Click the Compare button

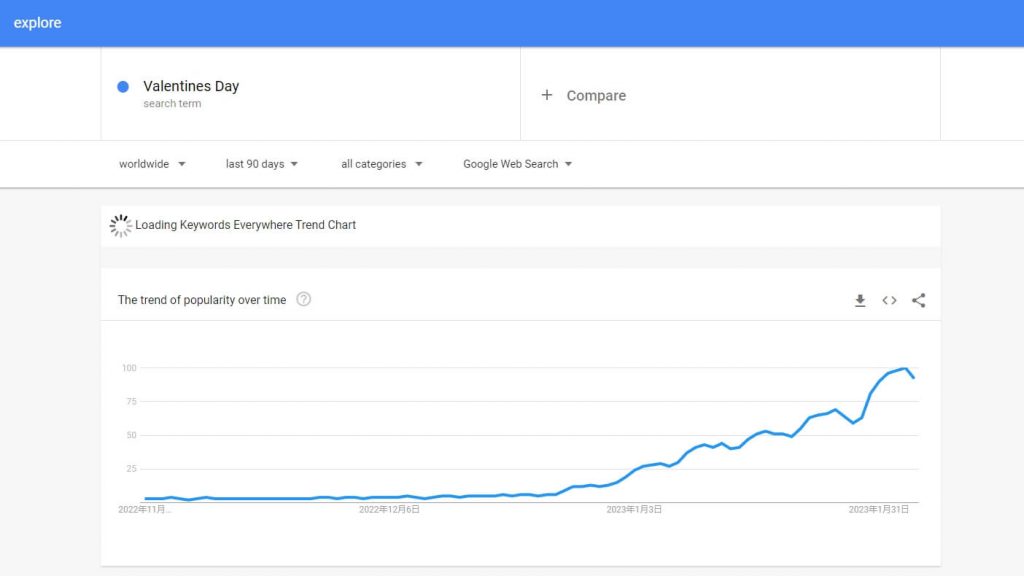(x=596, y=96)
